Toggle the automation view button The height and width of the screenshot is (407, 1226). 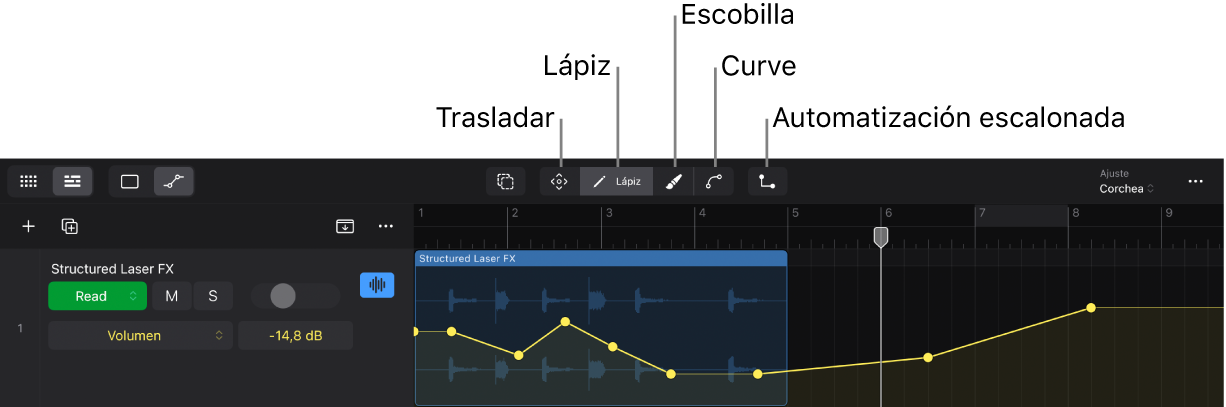click(x=174, y=181)
